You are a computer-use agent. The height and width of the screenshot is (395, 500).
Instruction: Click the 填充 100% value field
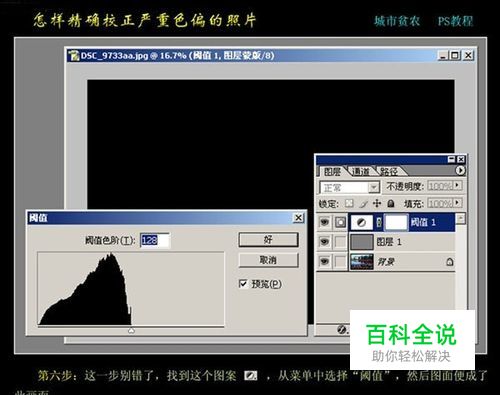[440, 203]
